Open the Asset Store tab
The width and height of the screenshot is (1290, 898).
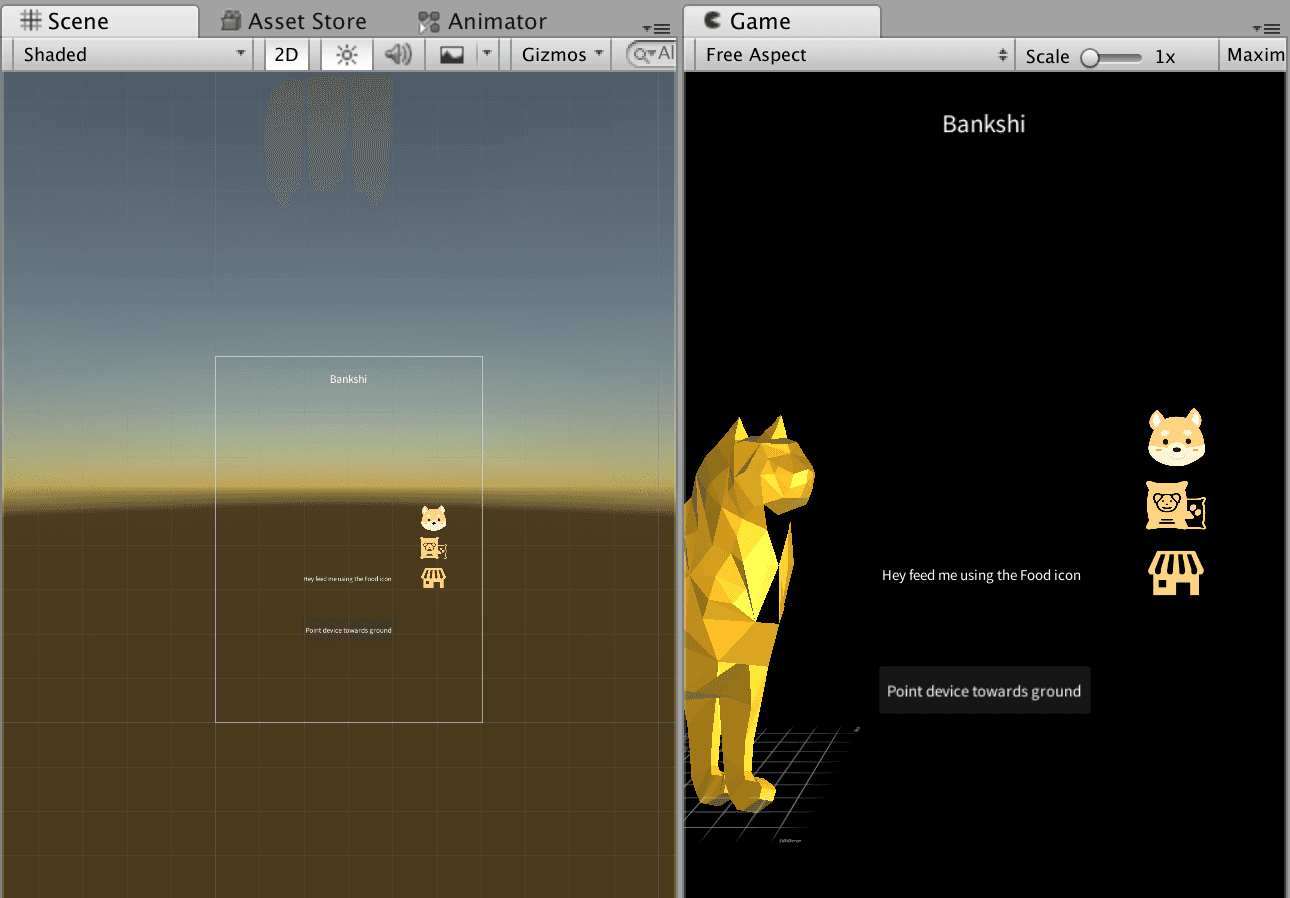tap(294, 21)
